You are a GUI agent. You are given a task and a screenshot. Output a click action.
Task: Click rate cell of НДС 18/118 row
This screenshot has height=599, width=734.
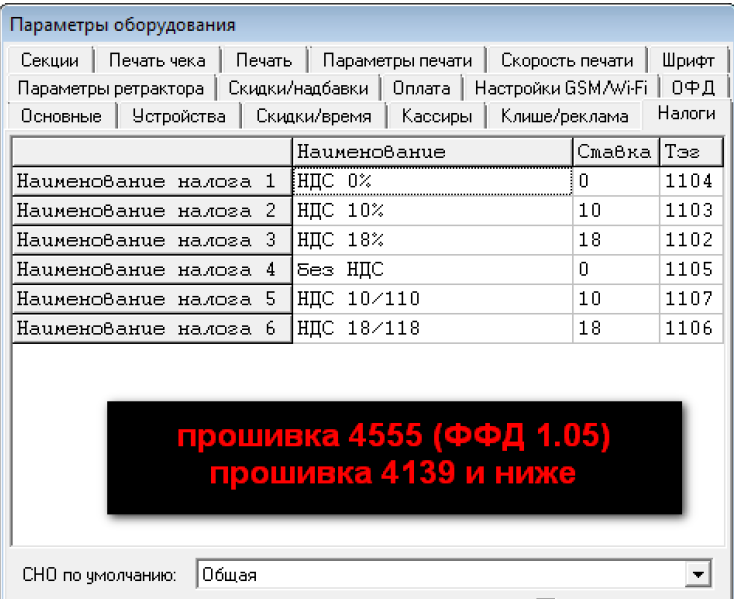(616, 328)
